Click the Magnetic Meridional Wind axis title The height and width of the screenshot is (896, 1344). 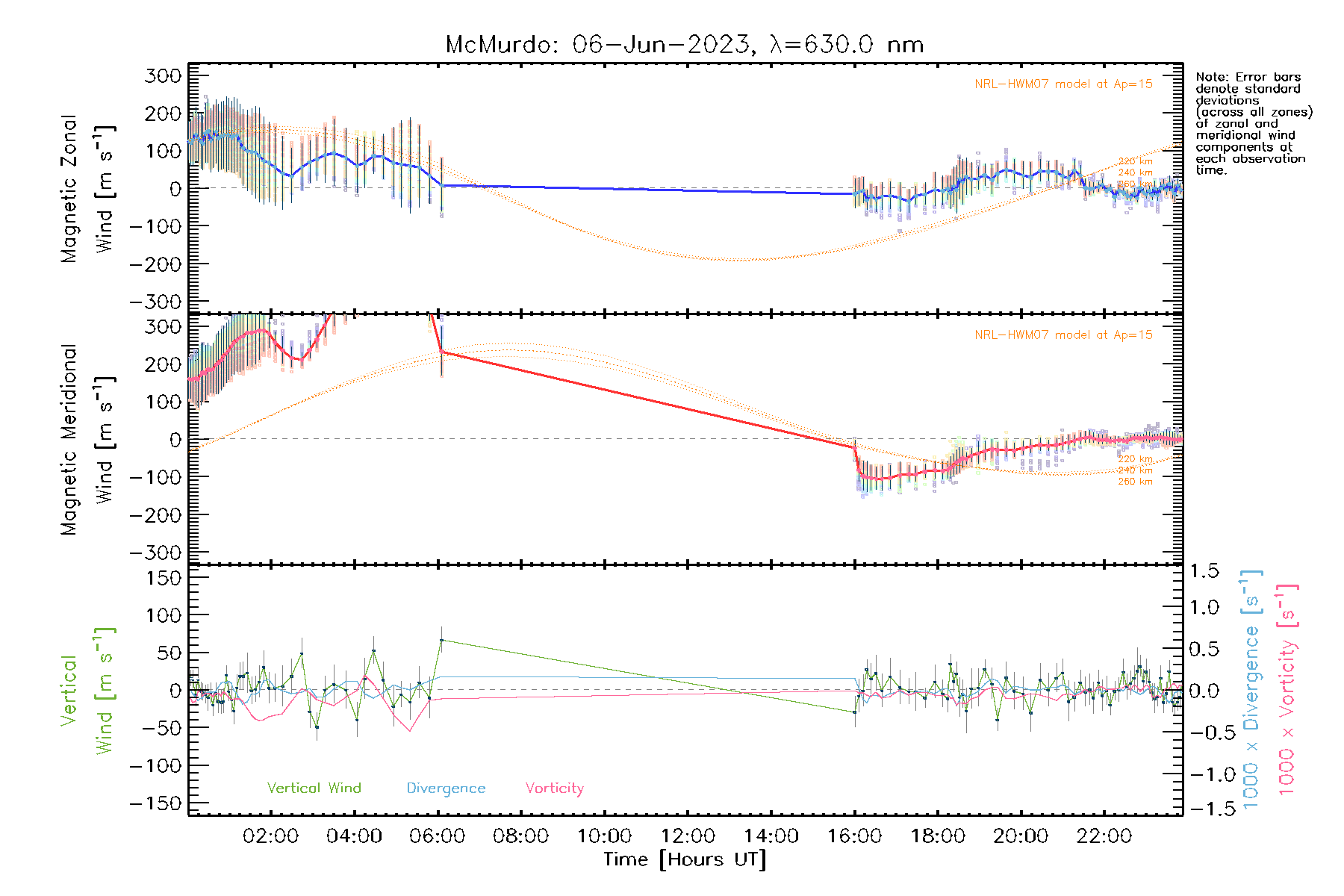[87, 440]
